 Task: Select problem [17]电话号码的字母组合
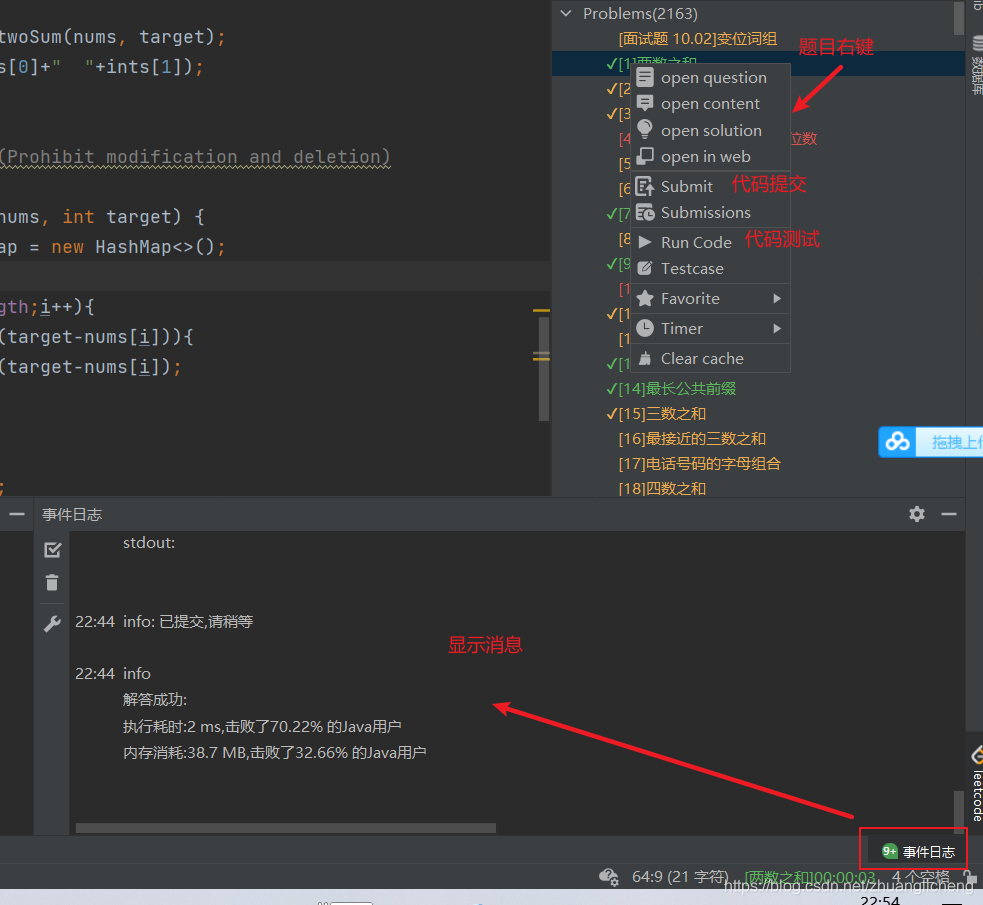pos(700,464)
